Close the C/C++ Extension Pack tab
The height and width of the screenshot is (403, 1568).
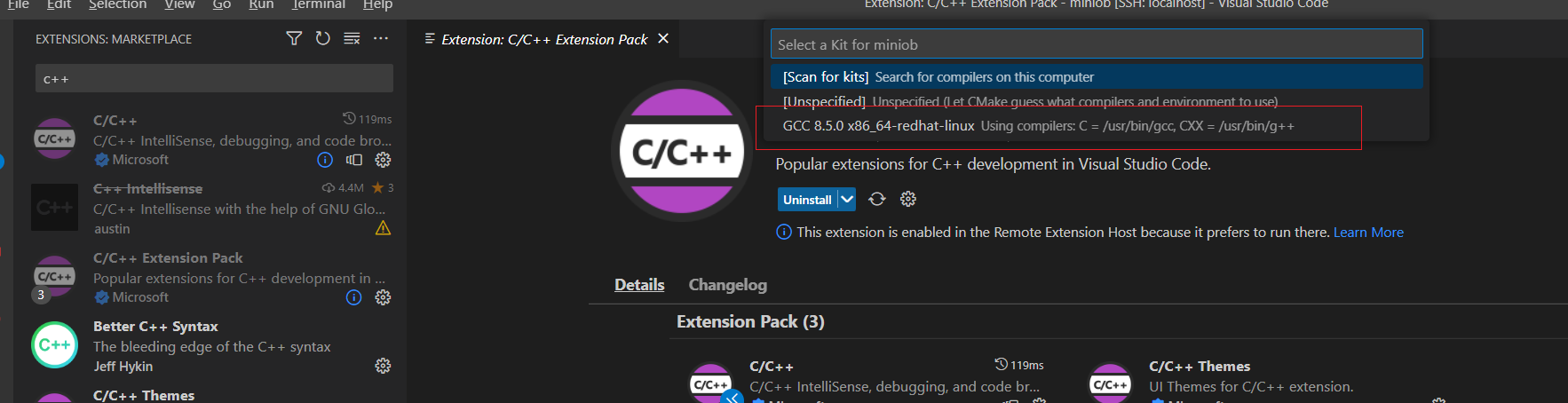click(x=663, y=38)
